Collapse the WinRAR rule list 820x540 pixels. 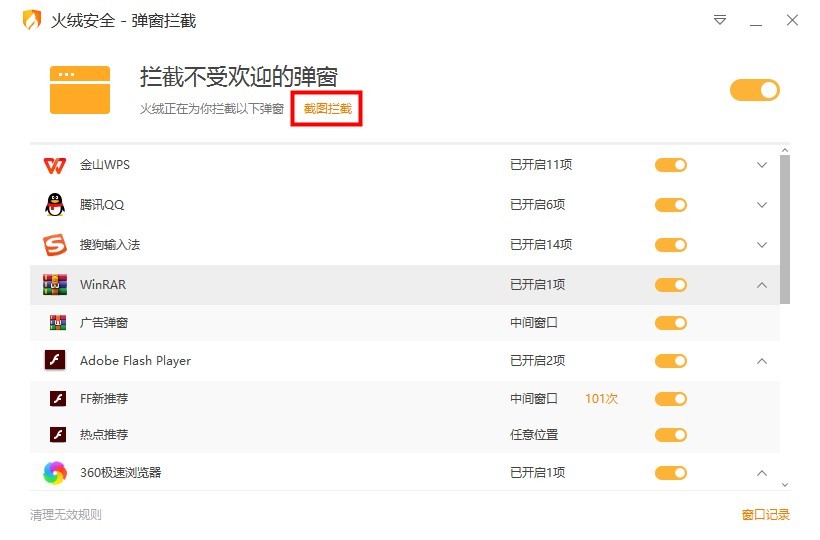click(762, 285)
